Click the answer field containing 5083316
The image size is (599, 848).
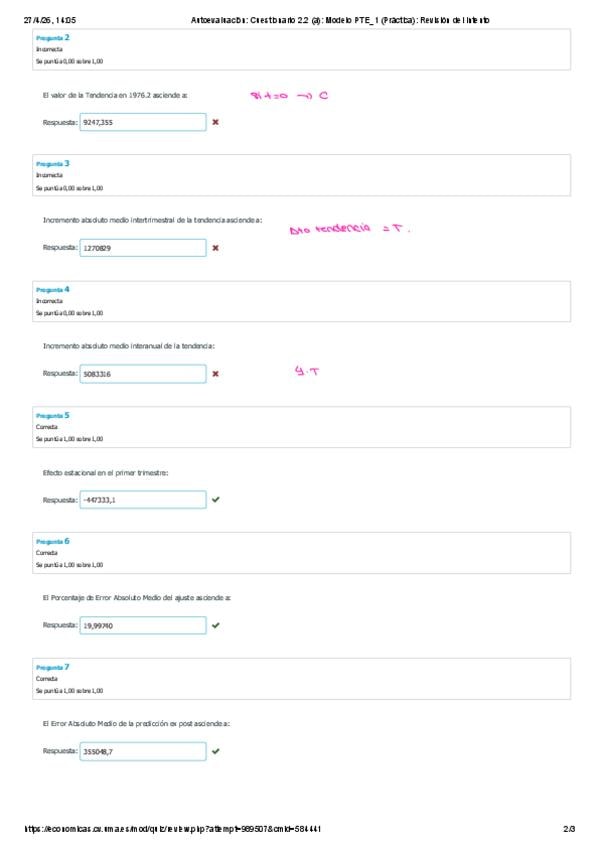143,374
